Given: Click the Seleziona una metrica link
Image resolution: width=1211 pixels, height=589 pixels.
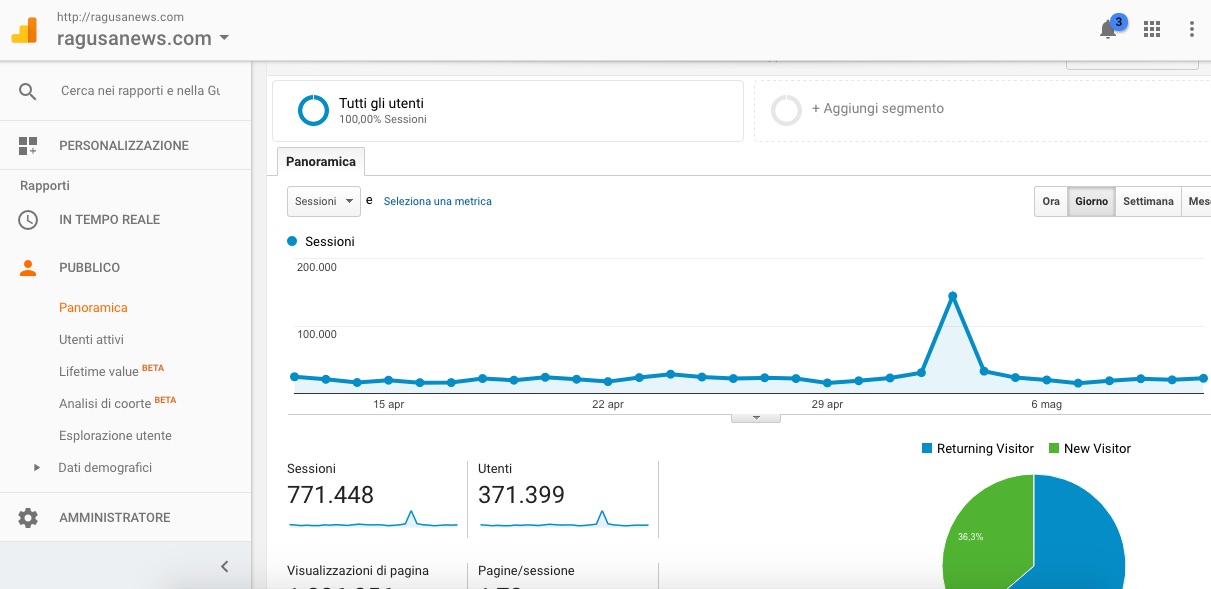Looking at the screenshot, I should tap(437, 201).
